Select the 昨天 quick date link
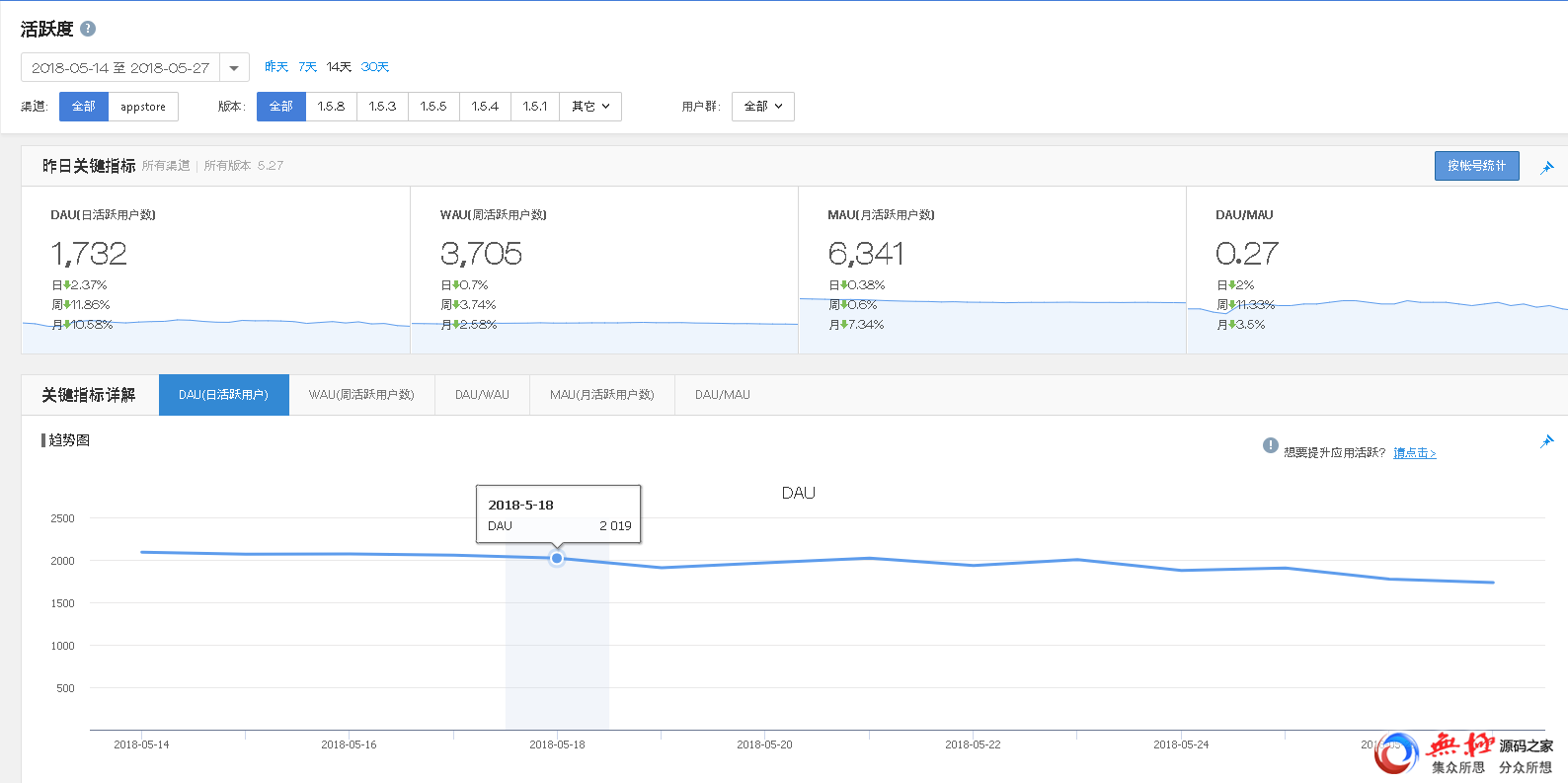 (276, 67)
